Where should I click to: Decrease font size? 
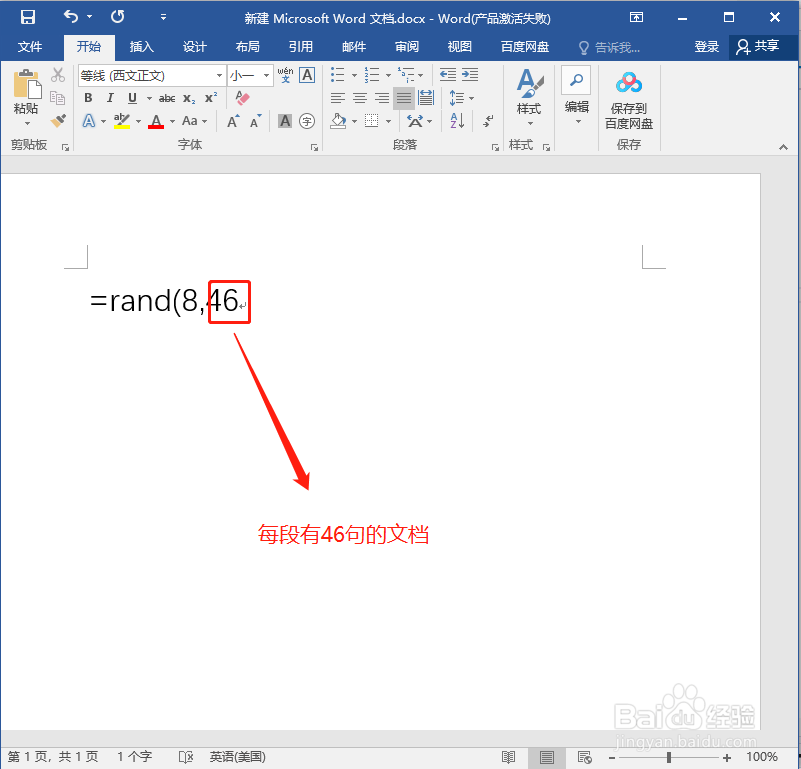click(x=255, y=121)
